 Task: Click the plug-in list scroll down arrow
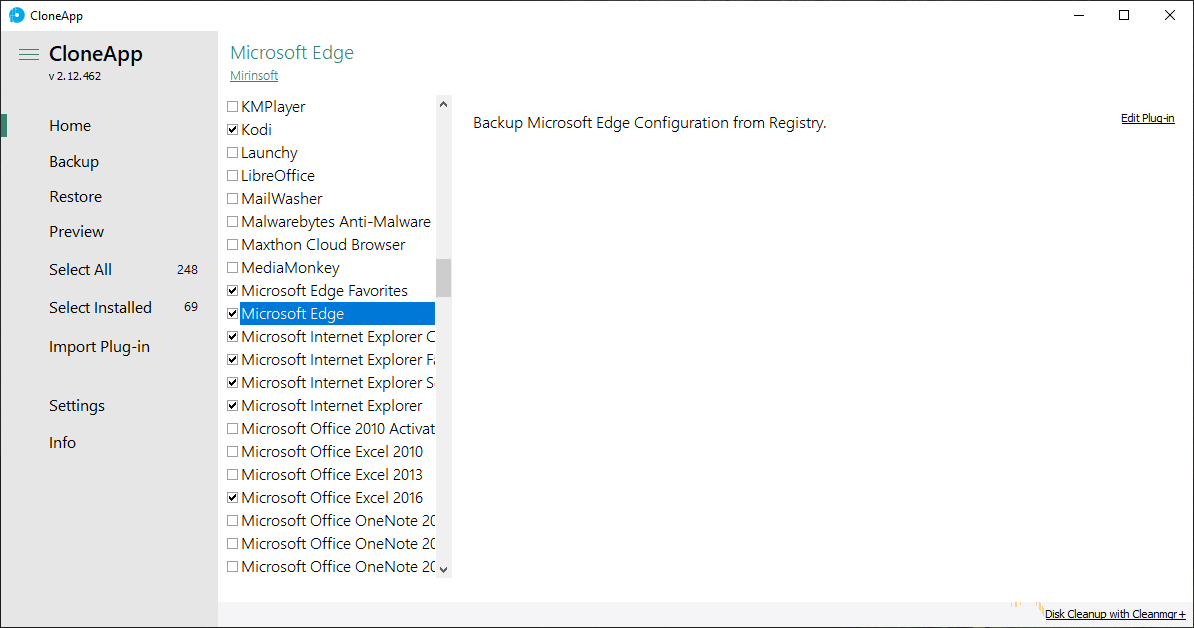pos(443,569)
